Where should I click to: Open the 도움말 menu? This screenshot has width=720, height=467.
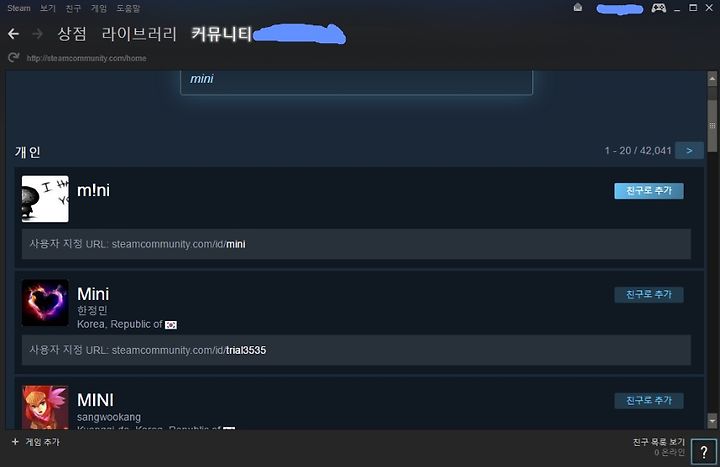(x=128, y=8)
